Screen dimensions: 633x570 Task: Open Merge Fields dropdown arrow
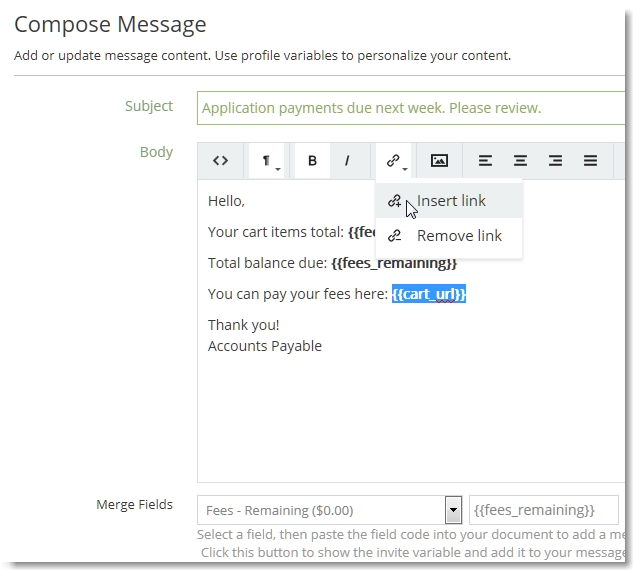pos(453,510)
